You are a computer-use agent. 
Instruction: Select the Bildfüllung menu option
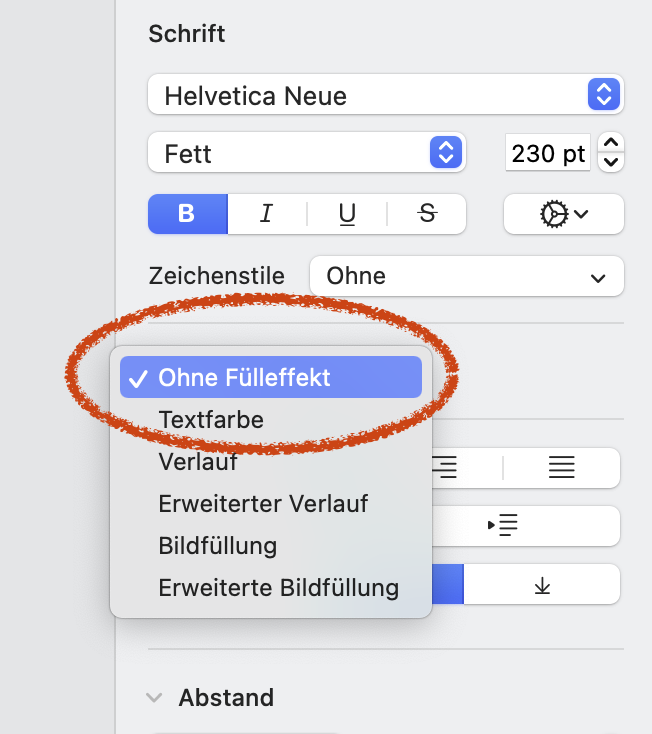217,546
